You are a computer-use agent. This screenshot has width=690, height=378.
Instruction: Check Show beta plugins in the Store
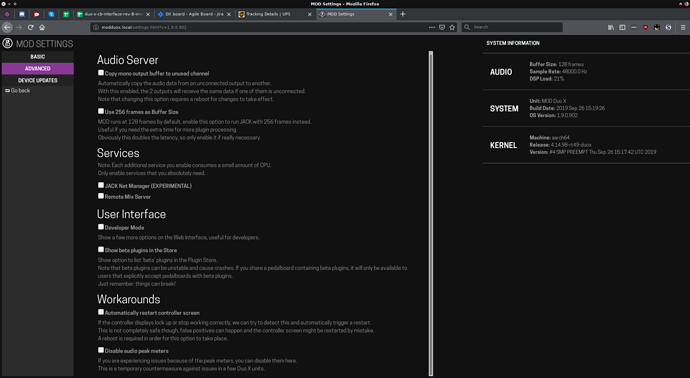[101, 249]
